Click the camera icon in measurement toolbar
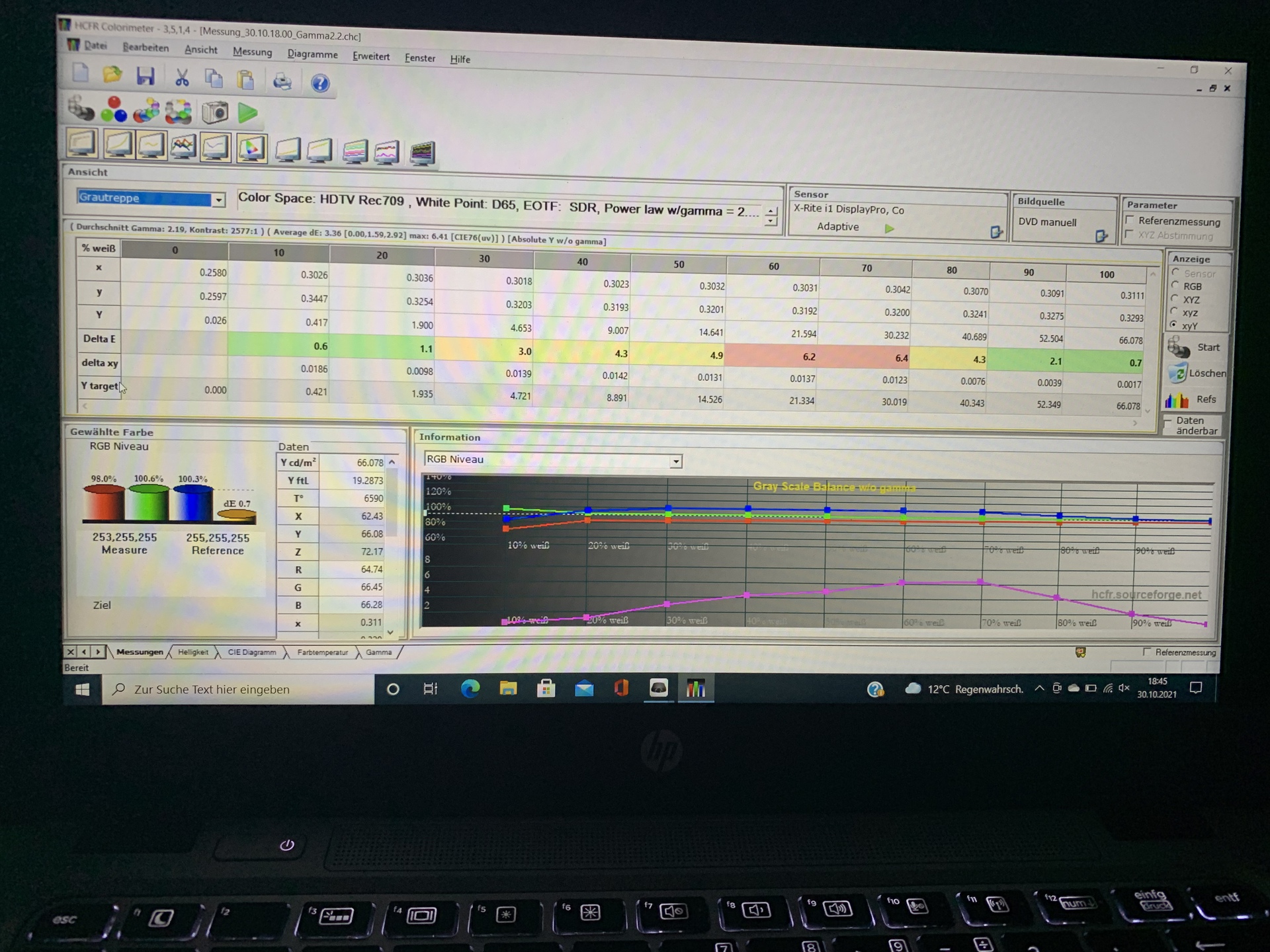The width and height of the screenshot is (1270, 952). 214,113
